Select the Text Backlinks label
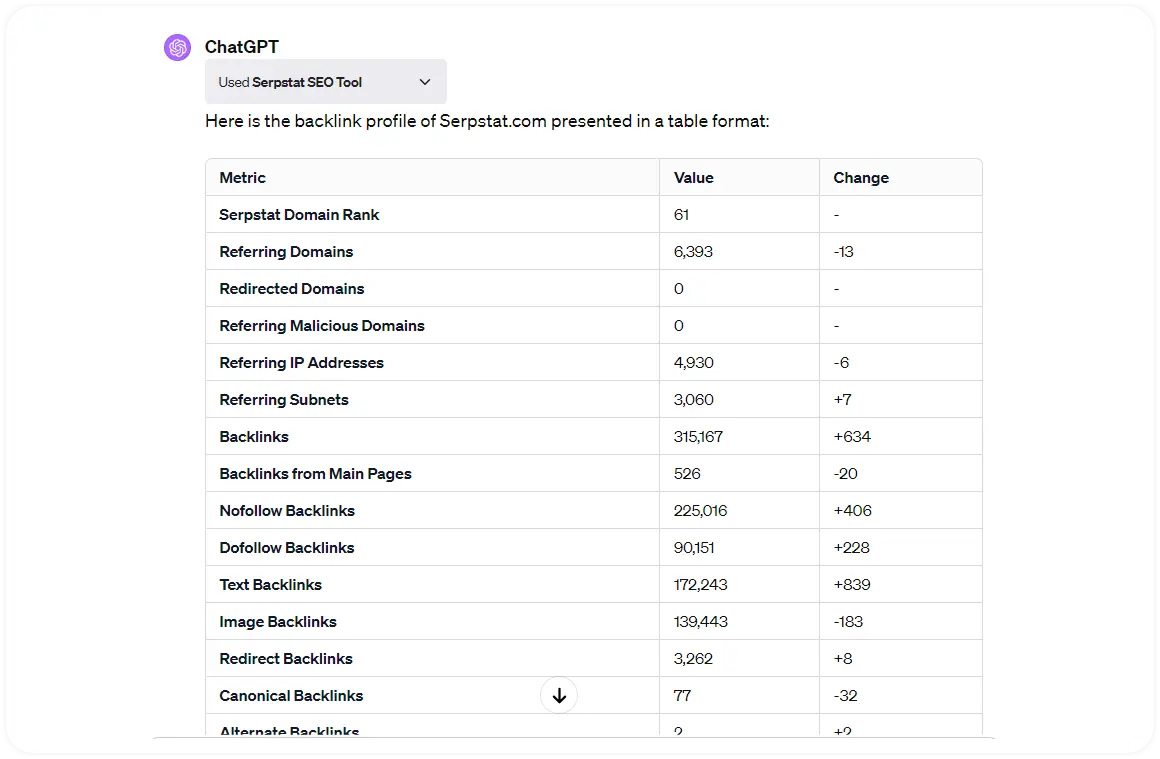This screenshot has width=1160, height=759. (x=271, y=584)
